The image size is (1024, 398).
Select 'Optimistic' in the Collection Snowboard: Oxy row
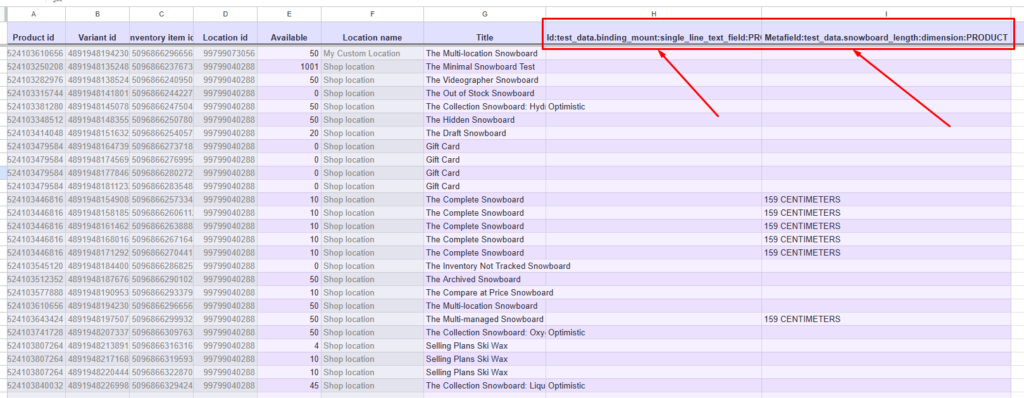coord(654,332)
